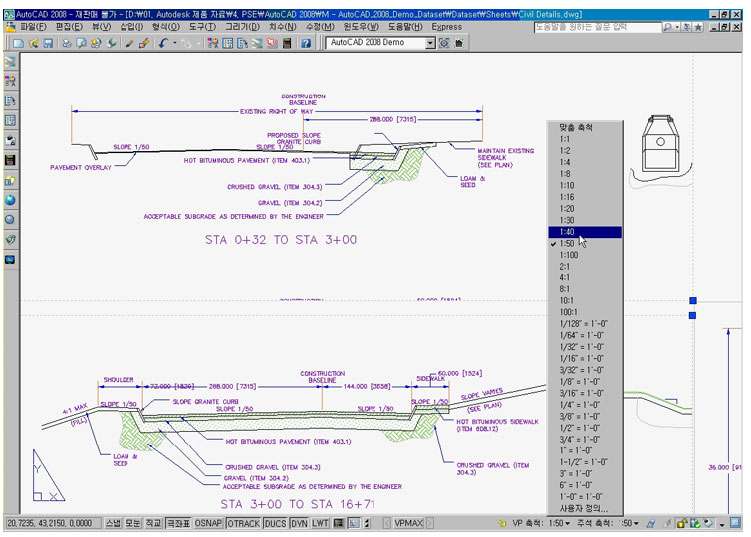Click the help search magnifier icon

pos(667,27)
